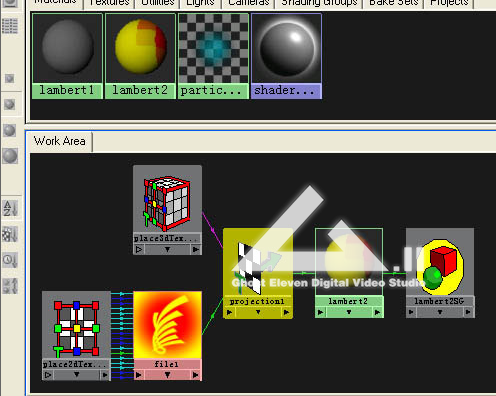Click lambert2SG output connection arrow
496x396 pixels.
[x=469, y=312]
